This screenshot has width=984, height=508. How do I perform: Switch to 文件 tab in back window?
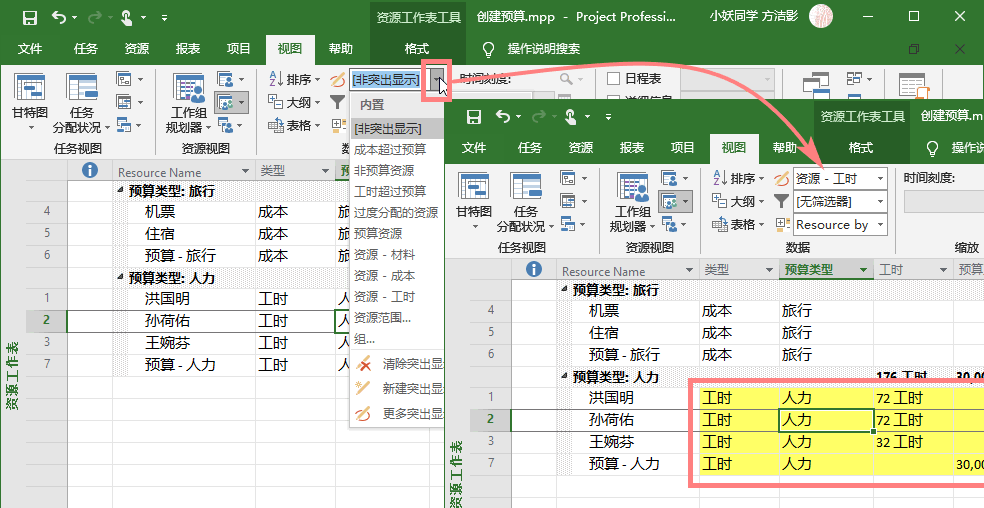[29, 48]
